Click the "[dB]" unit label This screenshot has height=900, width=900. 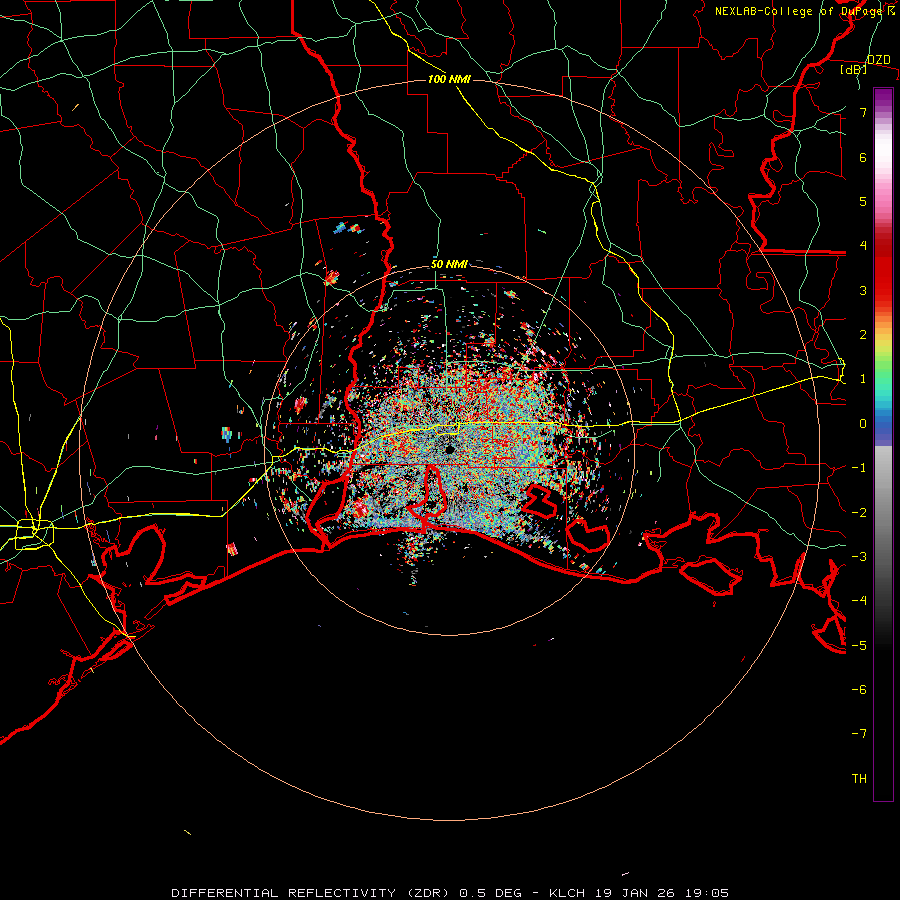853,70
